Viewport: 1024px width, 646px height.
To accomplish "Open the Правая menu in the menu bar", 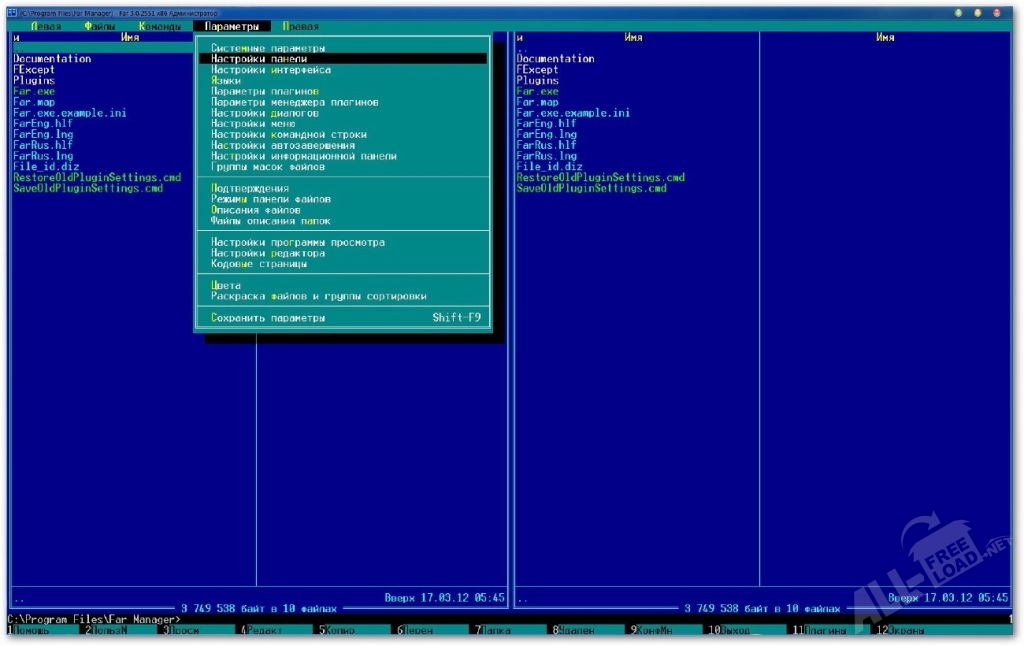I will (300, 26).
